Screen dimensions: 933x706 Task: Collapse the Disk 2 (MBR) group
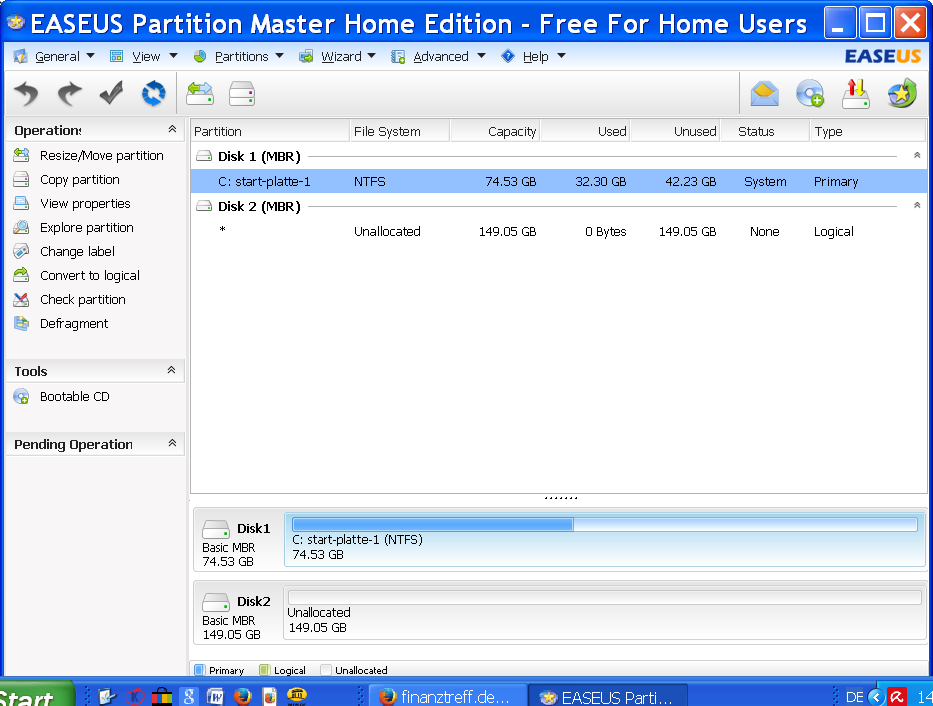(x=917, y=205)
